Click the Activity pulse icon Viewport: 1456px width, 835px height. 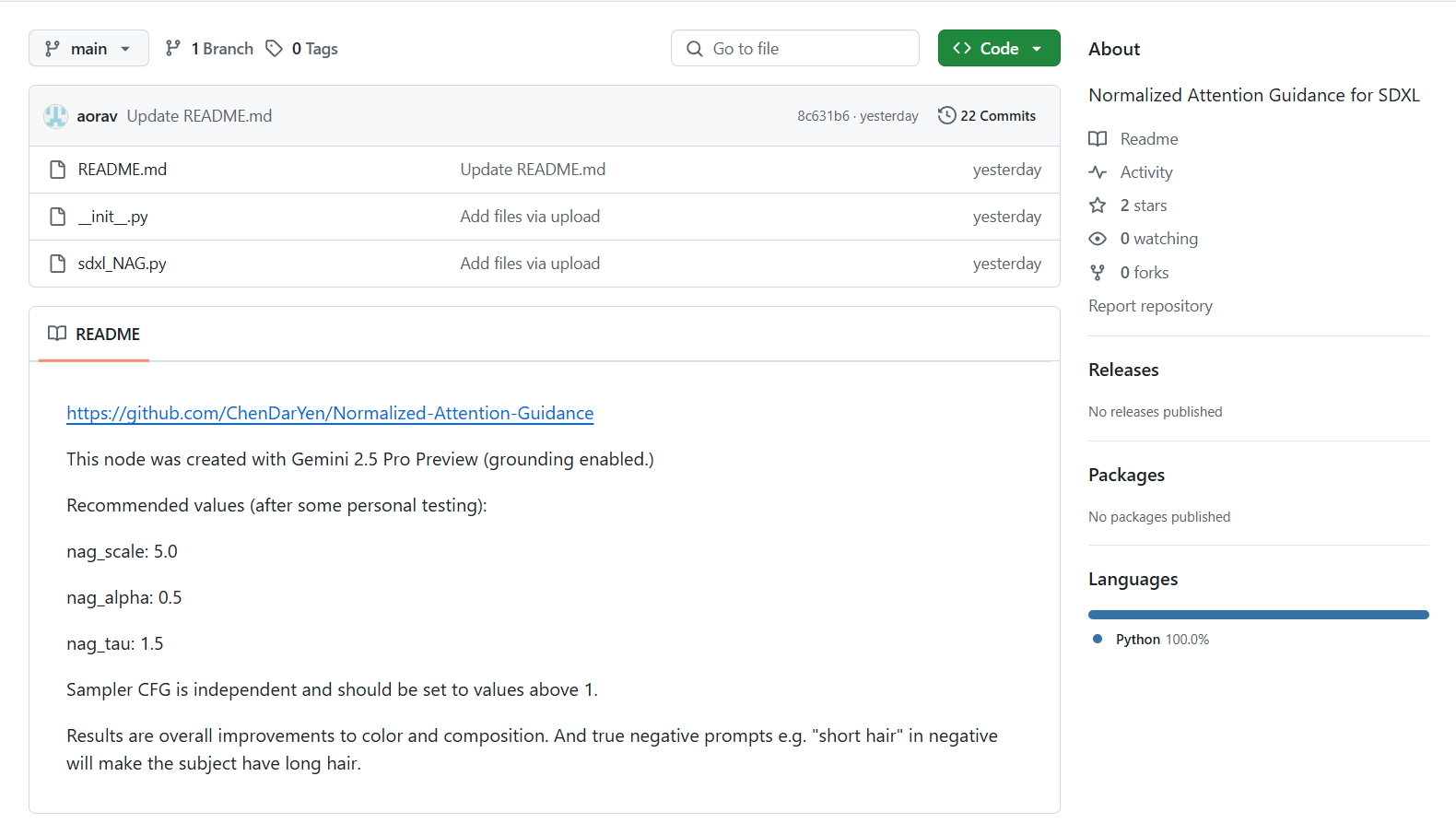click(x=1098, y=172)
